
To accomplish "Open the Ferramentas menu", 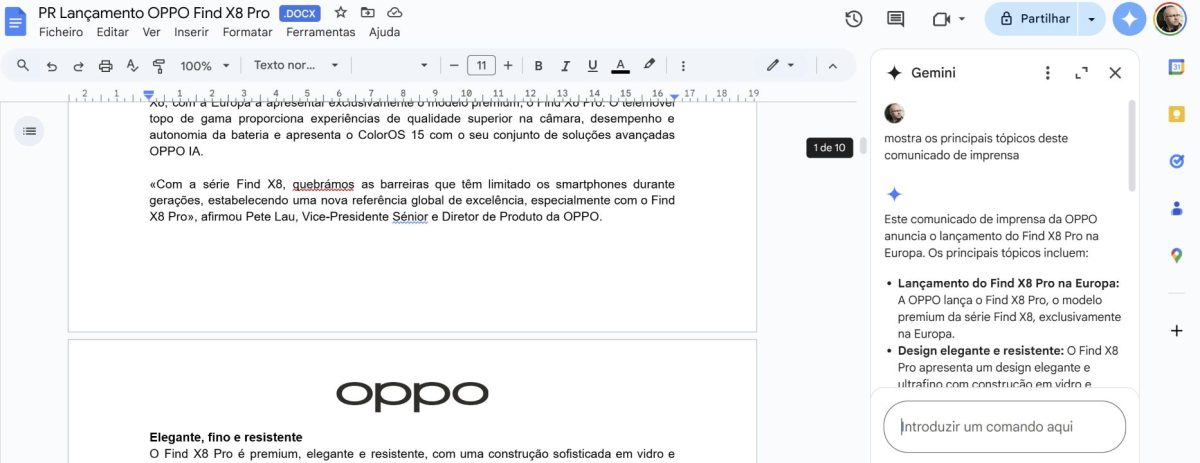I will coord(320,32).
